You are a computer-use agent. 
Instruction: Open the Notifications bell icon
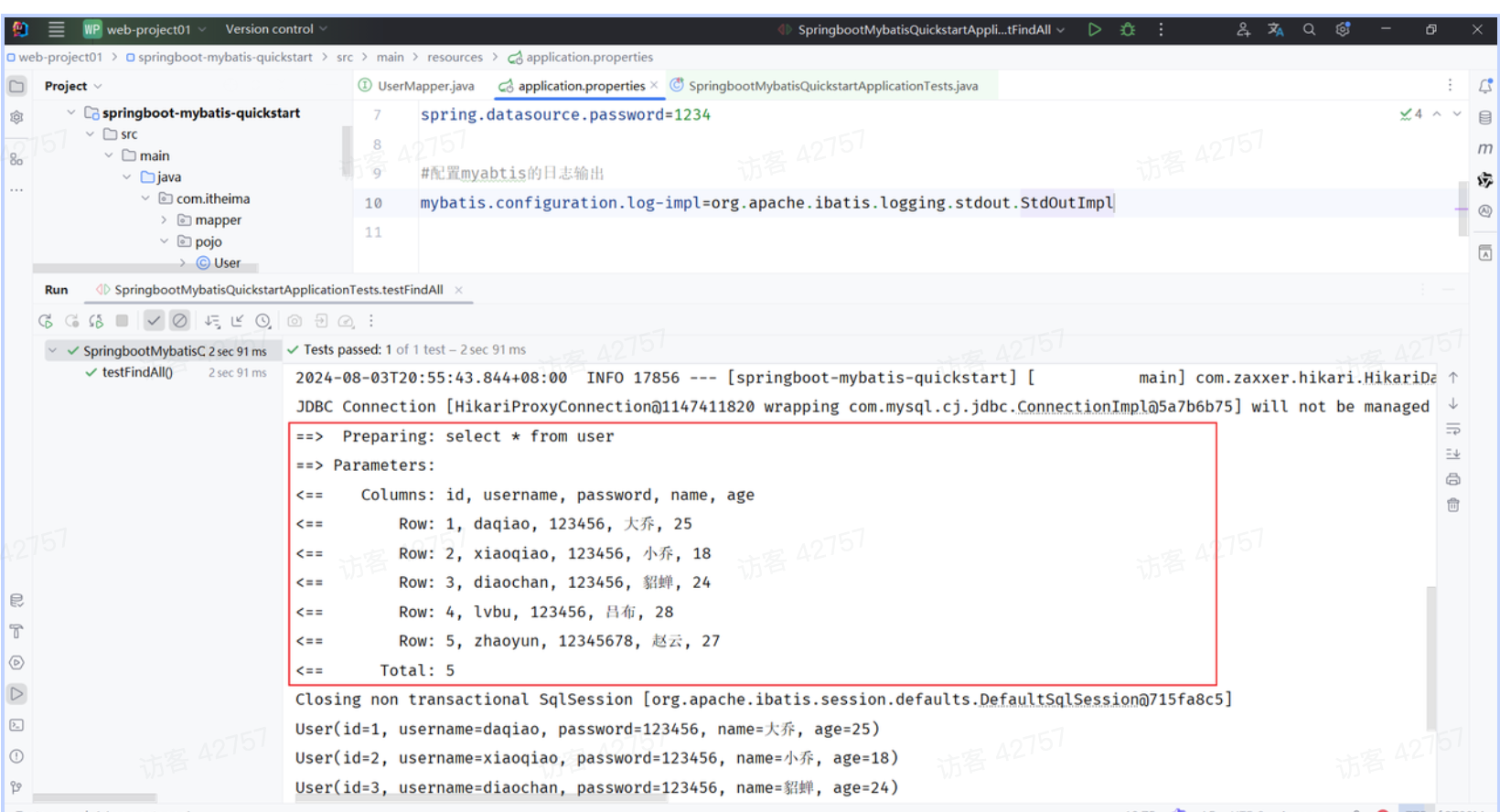[x=1485, y=86]
